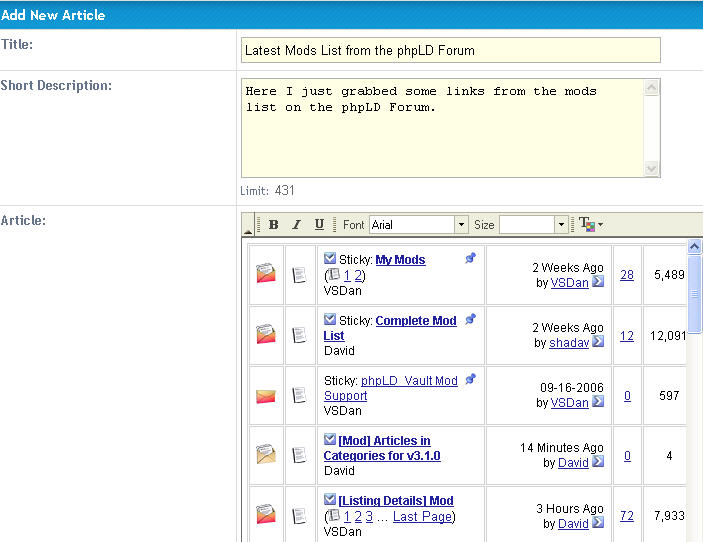This screenshot has width=703, height=542.
Task: Open the Size dropdown arrow
Action: tap(561, 225)
